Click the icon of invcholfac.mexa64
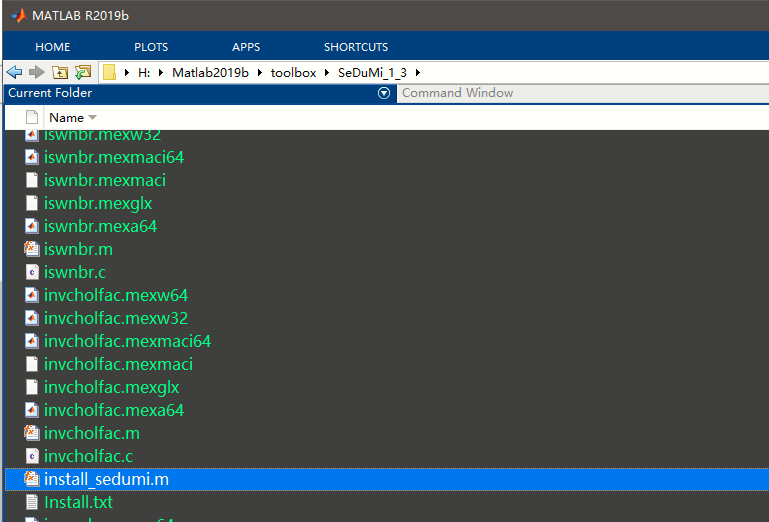Screen dimensions: 769x522 coord(32,410)
